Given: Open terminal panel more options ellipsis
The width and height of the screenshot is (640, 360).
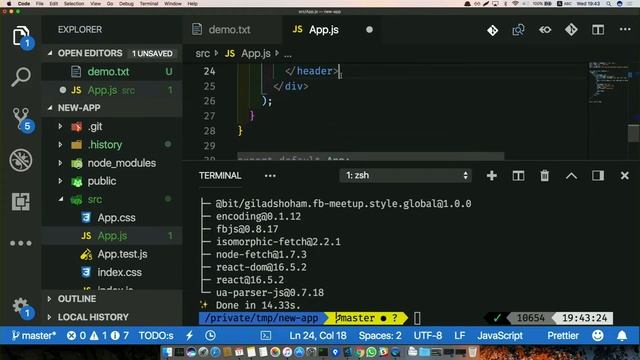Looking at the screenshot, I should 270,176.
